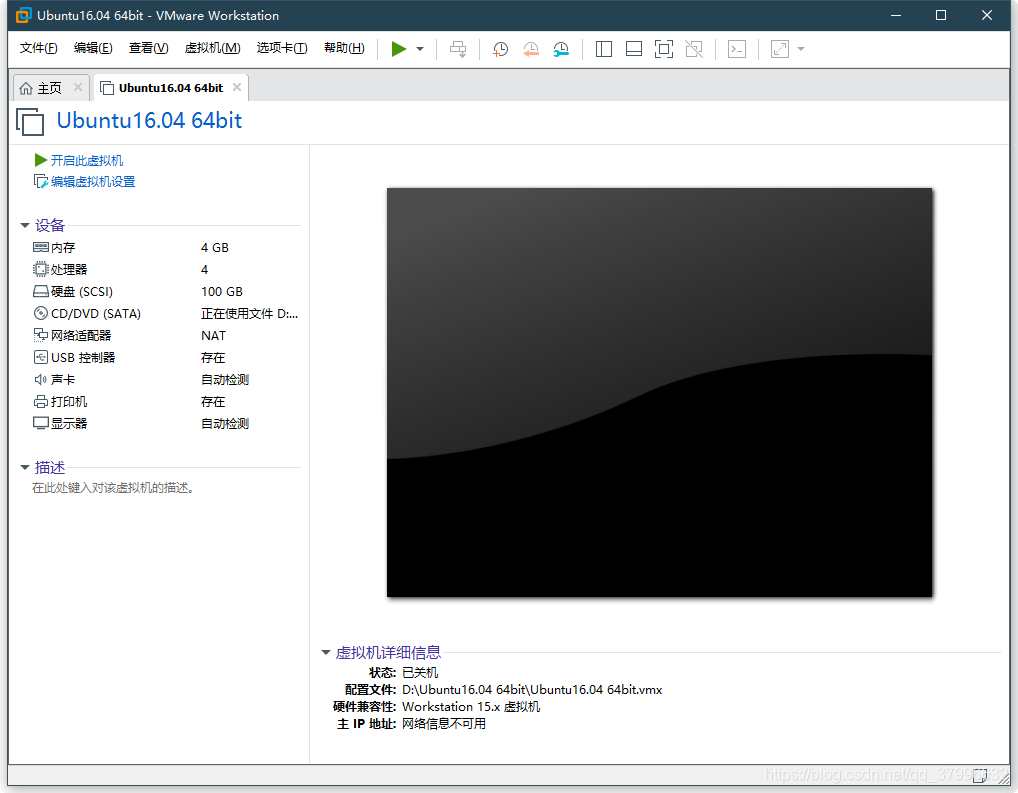Click the 处理器 processor device icon
The image size is (1018, 793).
point(40,270)
